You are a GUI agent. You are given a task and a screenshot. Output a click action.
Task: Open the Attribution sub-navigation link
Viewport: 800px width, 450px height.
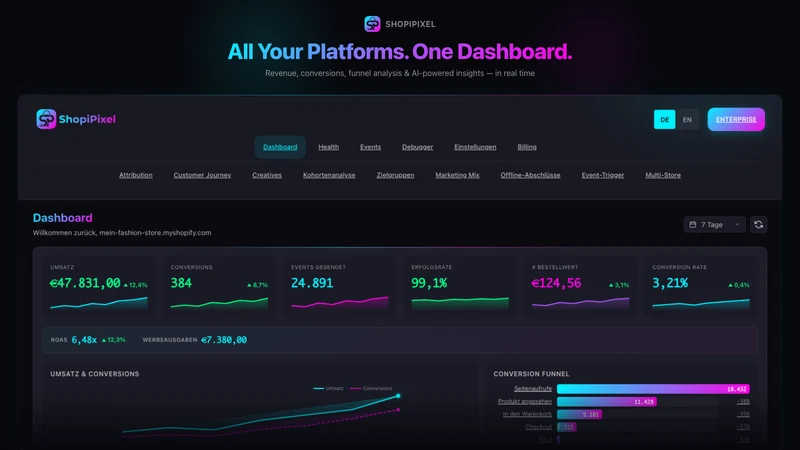(x=136, y=175)
